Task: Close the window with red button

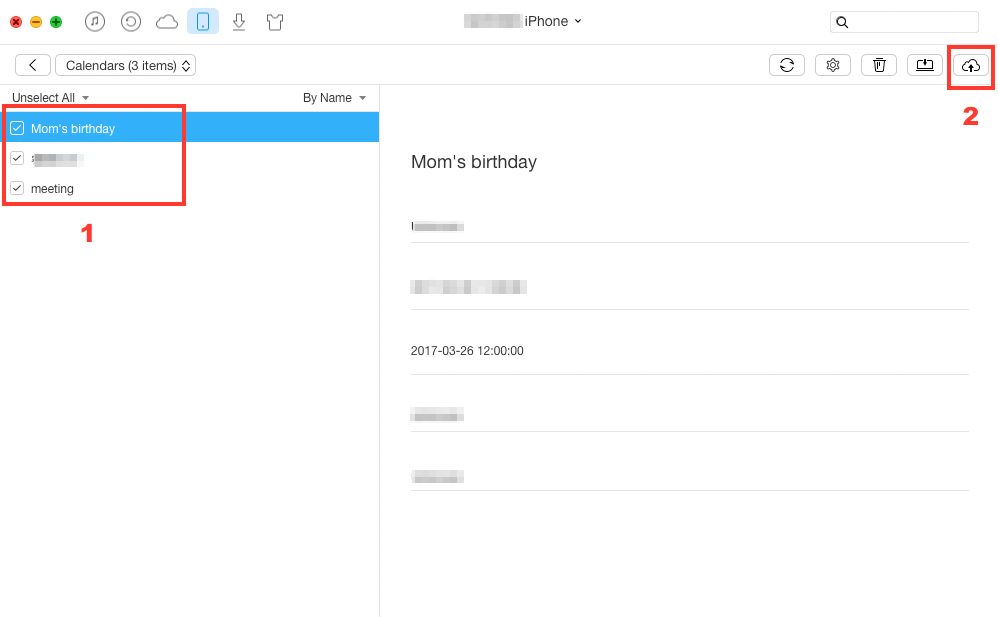Action: (x=16, y=22)
